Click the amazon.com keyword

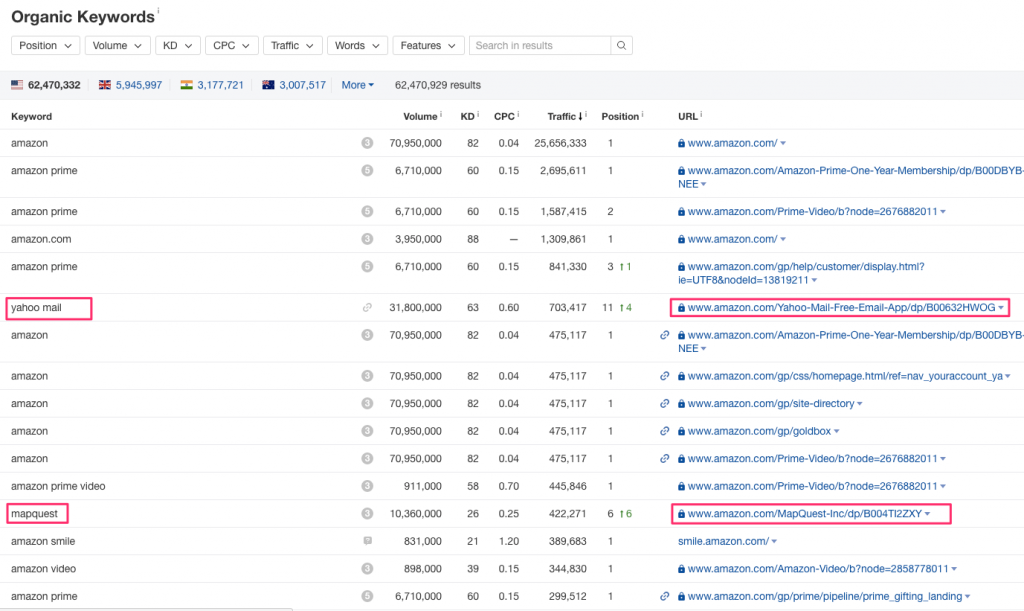point(41,239)
